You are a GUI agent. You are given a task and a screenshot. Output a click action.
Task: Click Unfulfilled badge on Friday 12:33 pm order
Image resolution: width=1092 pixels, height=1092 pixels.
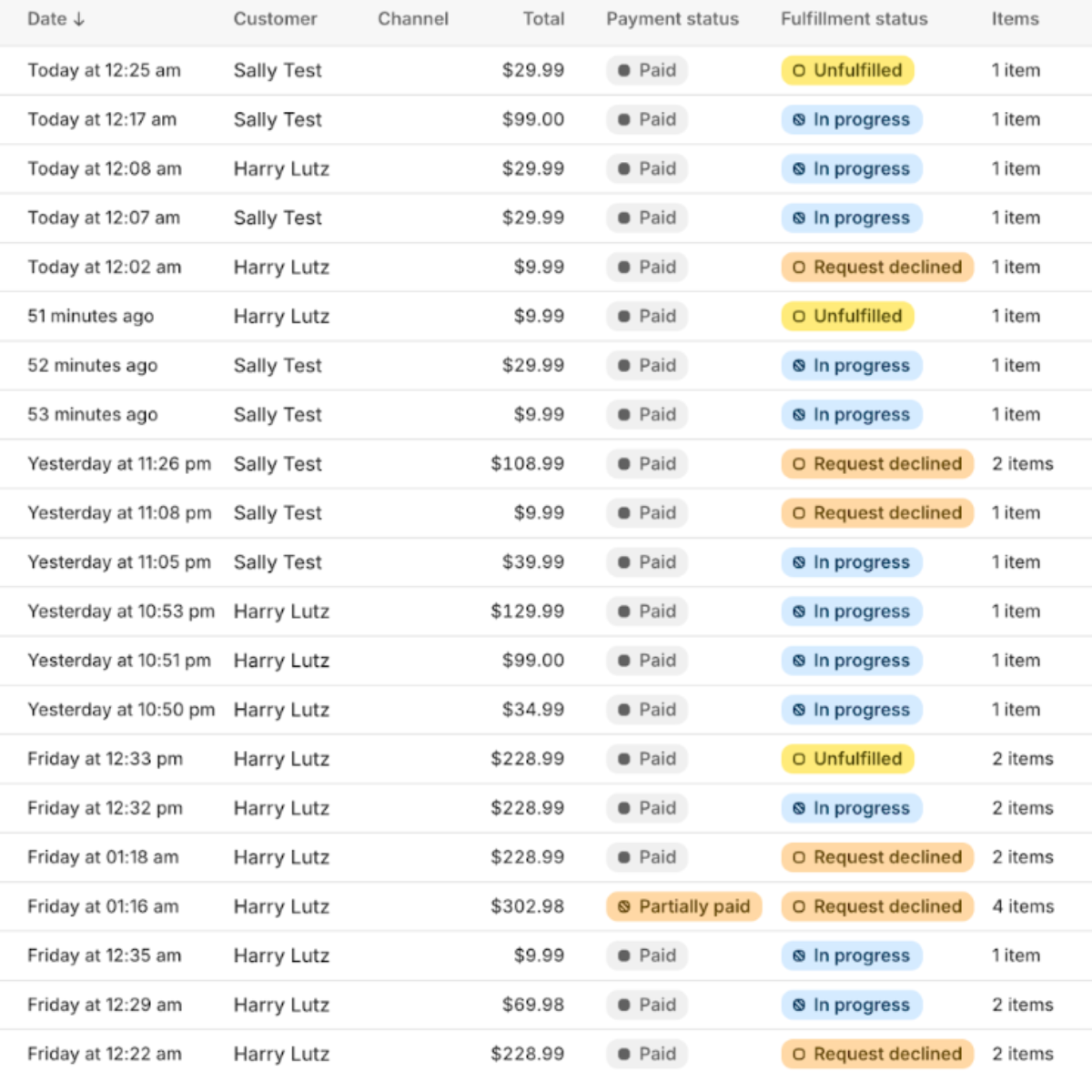[x=847, y=759]
